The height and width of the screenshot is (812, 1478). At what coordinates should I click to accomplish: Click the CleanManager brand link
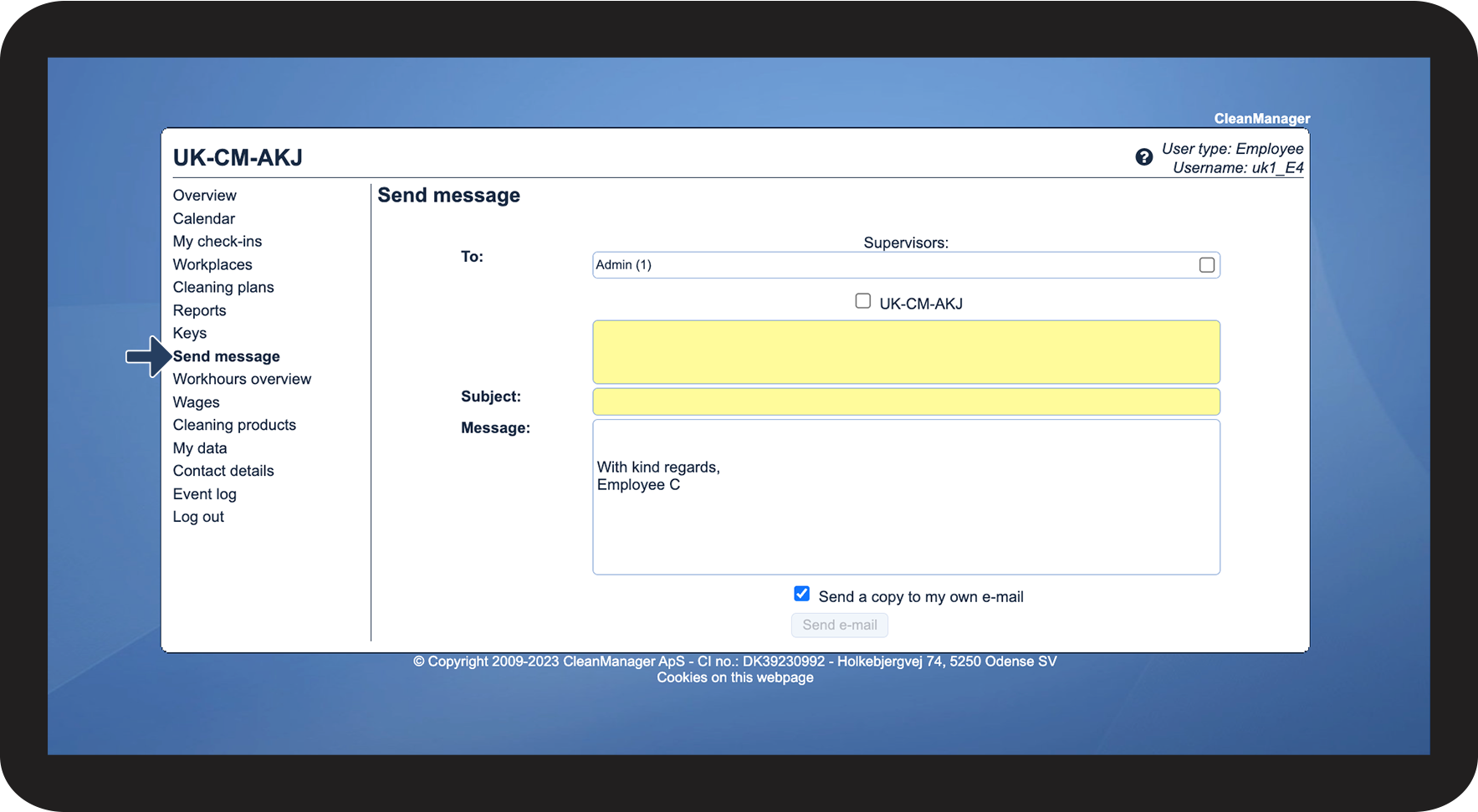pyautogui.click(x=1261, y=119)
